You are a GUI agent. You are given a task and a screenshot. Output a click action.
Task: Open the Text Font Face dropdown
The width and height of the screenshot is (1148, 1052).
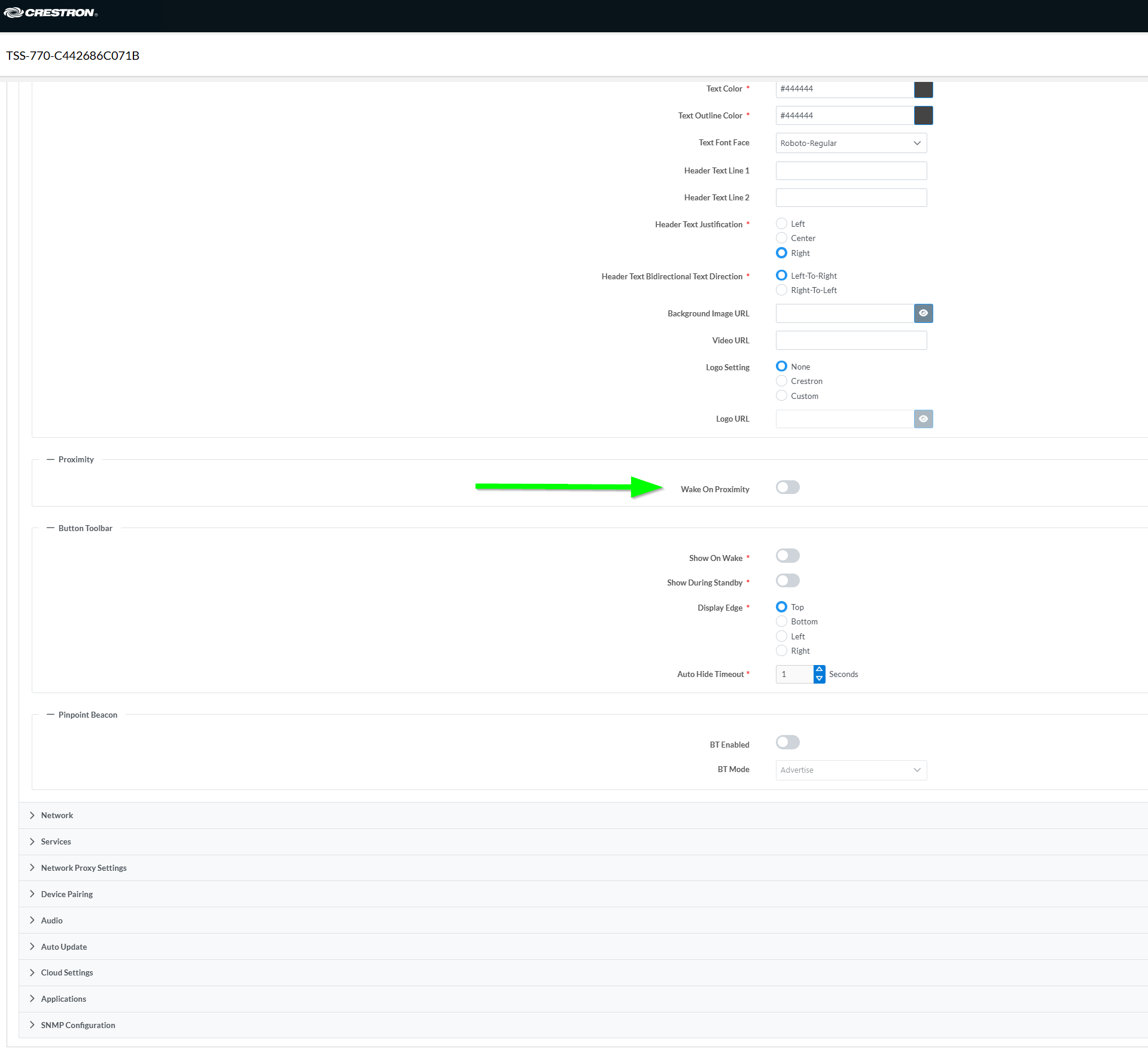coord(851,144)
